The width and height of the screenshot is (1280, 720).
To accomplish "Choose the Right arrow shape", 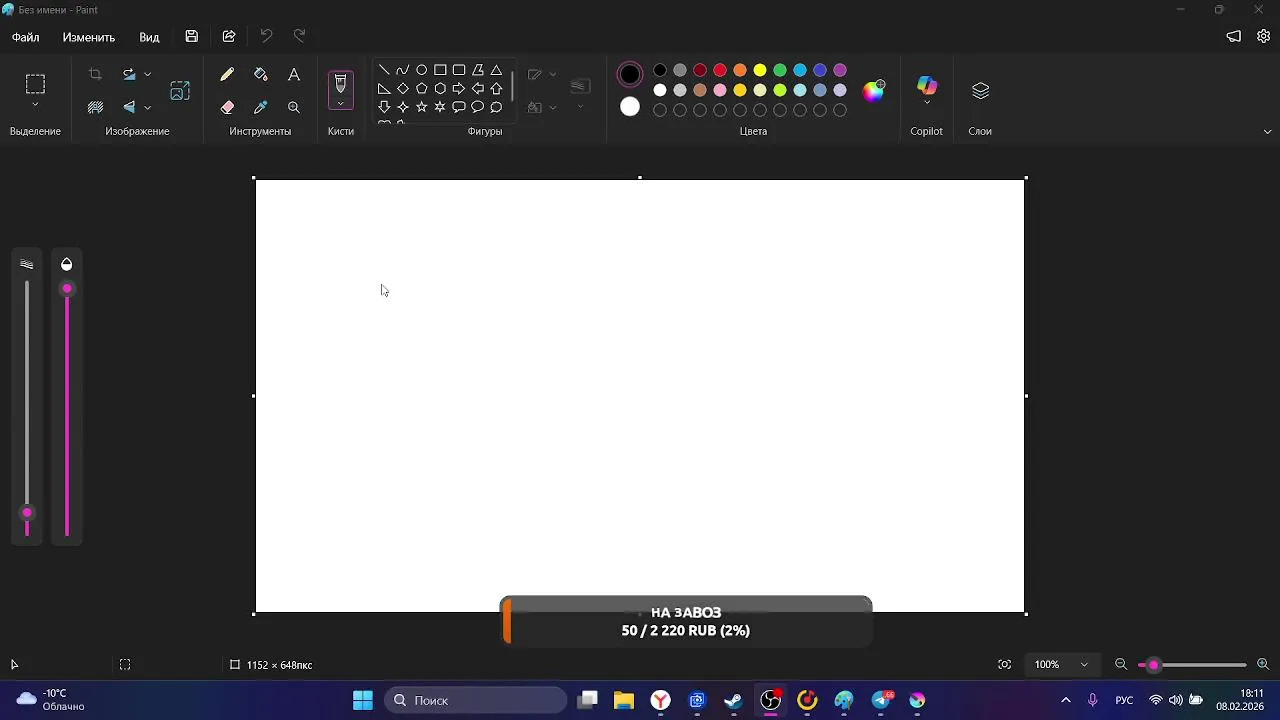I will 459,88.
